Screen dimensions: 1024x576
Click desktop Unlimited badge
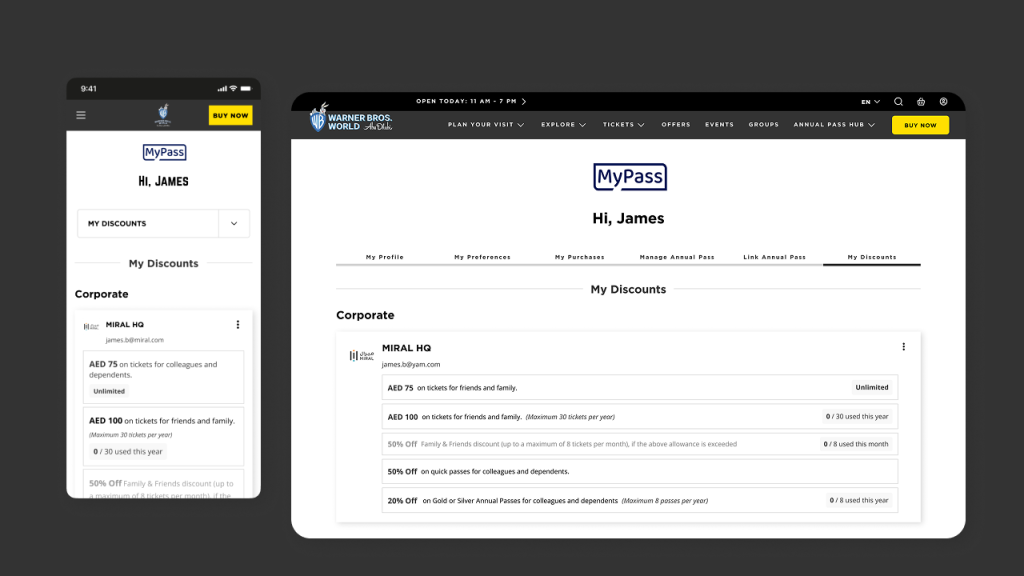coord(872,387)
